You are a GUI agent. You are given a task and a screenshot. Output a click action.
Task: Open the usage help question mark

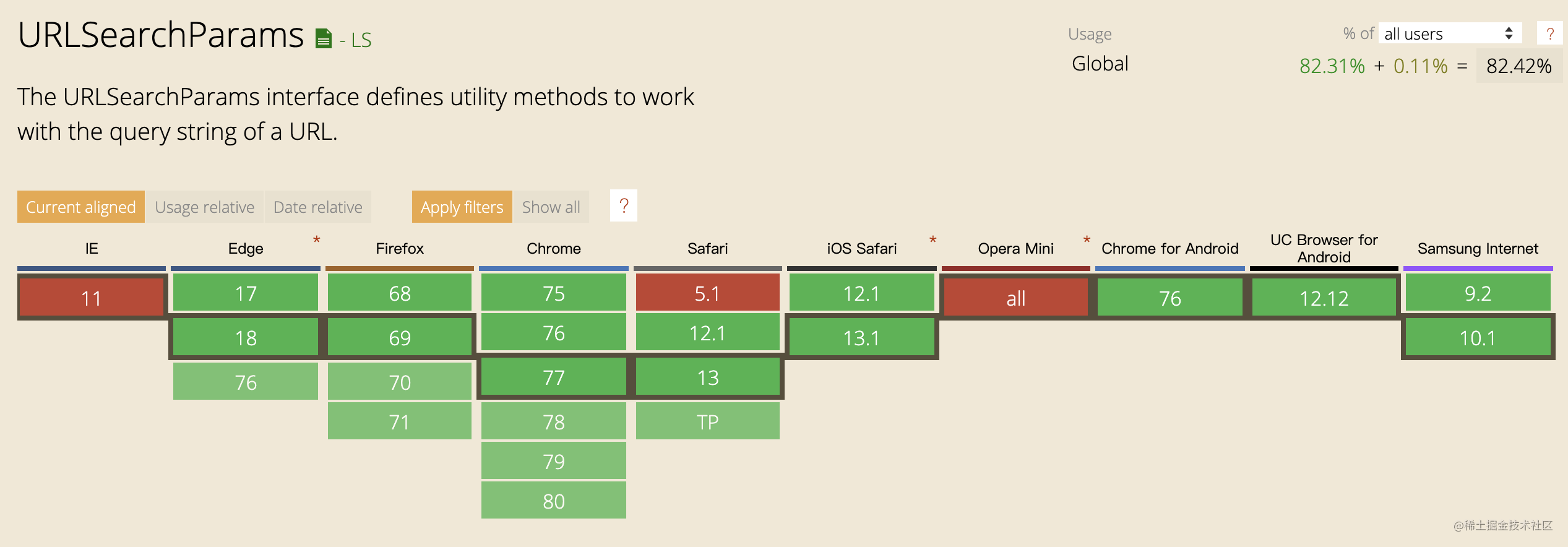tap(1550, 33)
